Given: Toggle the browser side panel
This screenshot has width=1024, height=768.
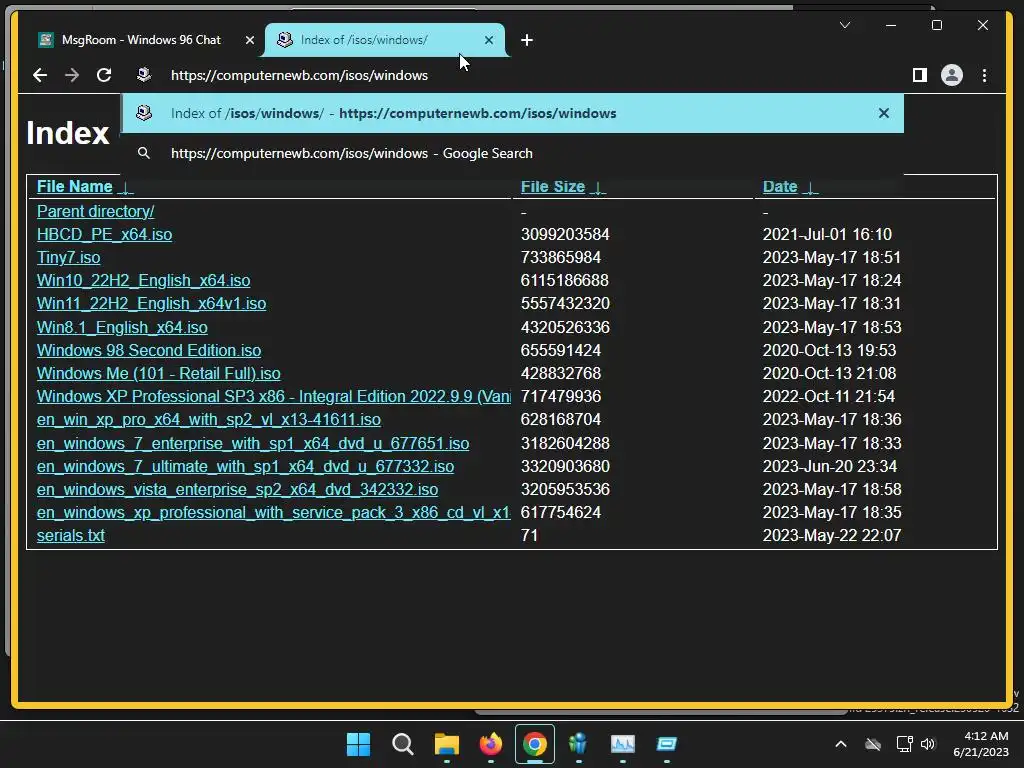Looking at the screenshot, I should click(x=920, y=75).
